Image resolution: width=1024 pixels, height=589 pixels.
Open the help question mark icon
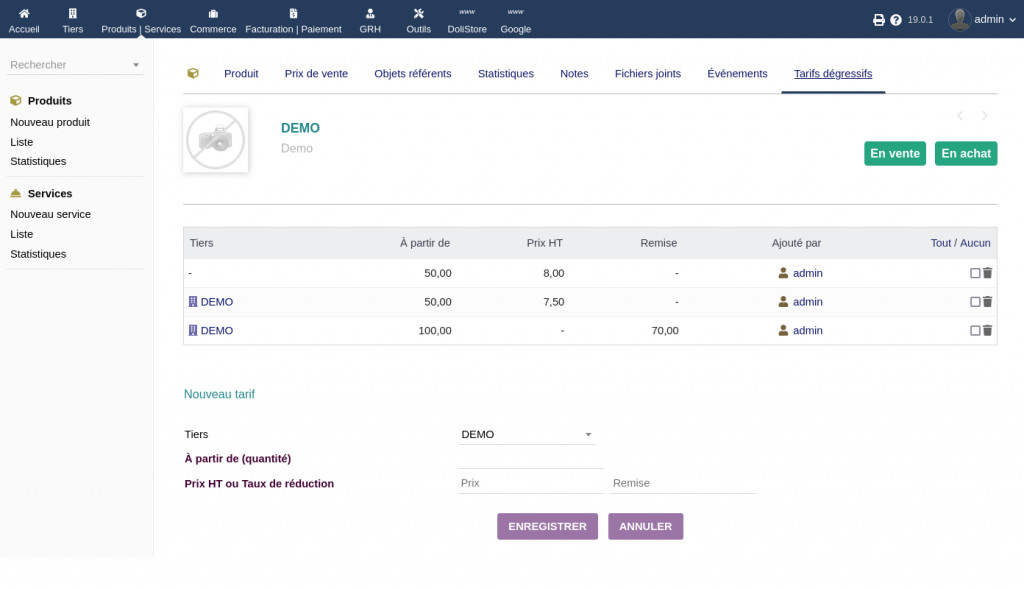pos(896,20)
